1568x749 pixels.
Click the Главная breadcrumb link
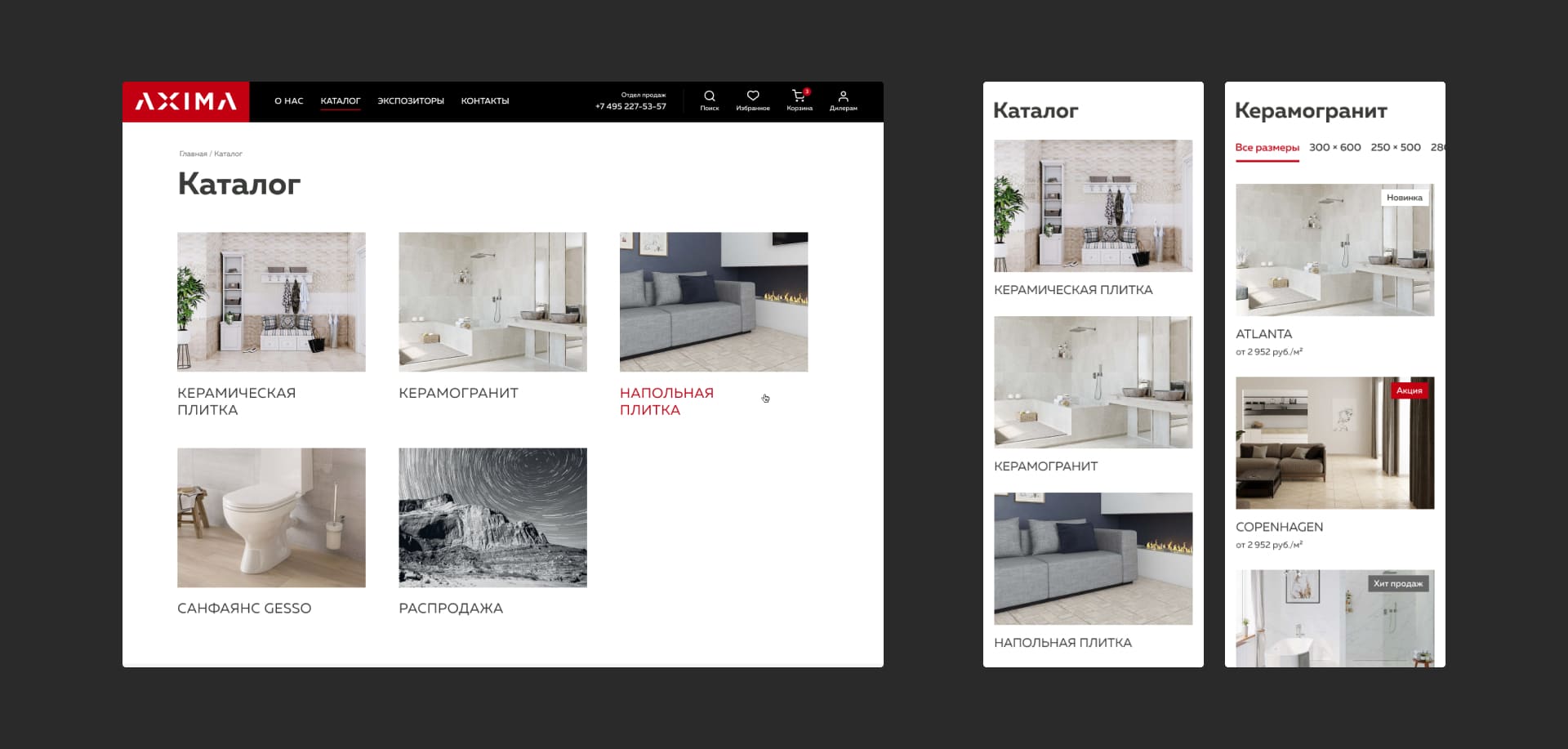point(193,154)
